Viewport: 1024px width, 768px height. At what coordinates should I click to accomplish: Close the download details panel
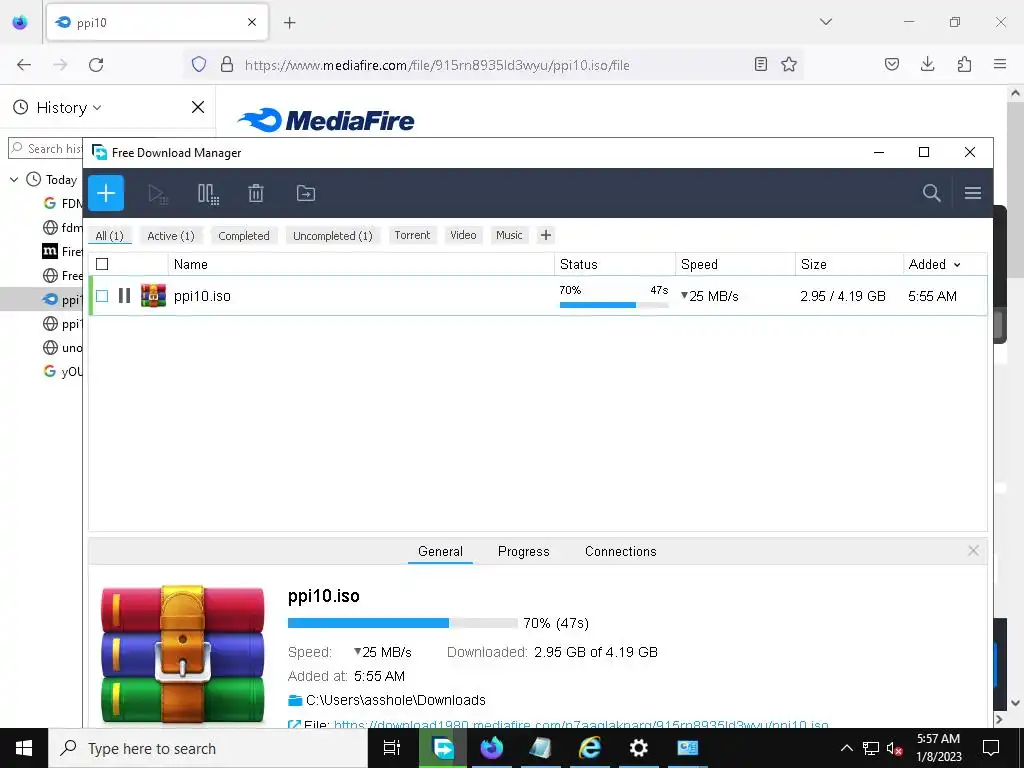973,551
